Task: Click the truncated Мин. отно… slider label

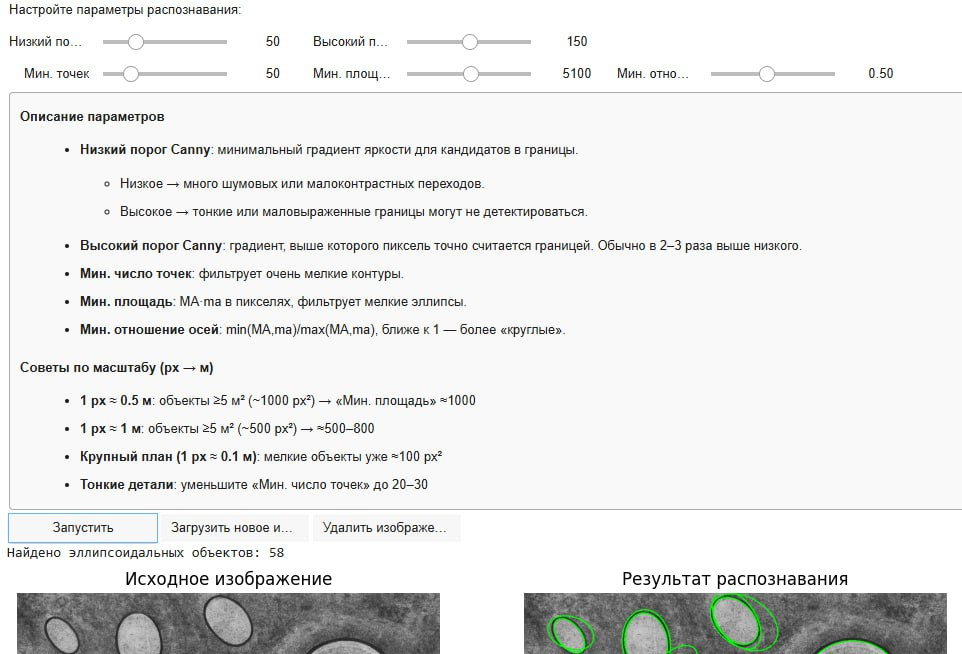Action: point(654,73)
